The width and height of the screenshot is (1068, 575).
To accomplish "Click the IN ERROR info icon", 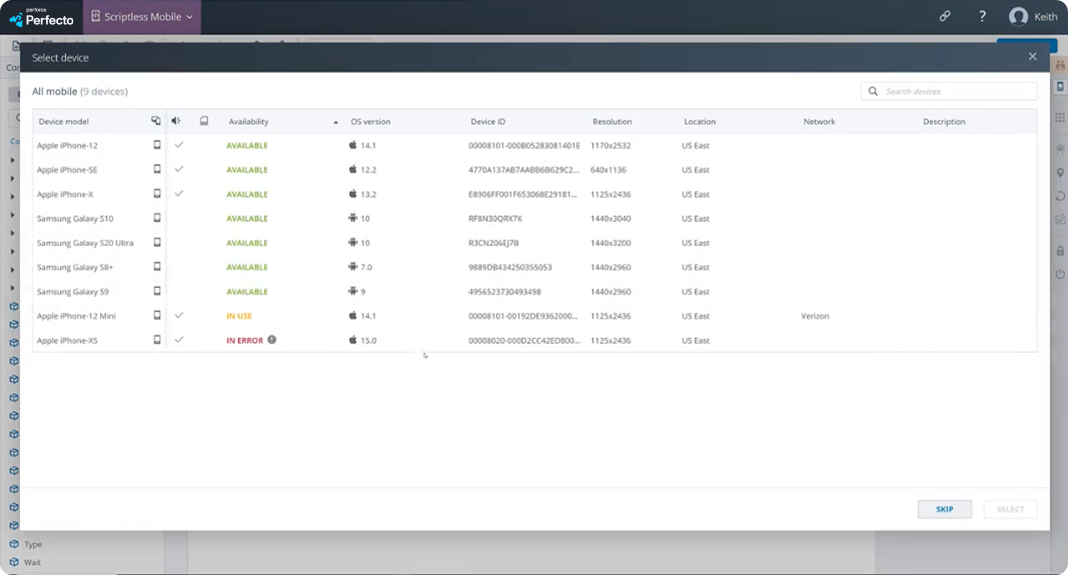I will point(272,339).
